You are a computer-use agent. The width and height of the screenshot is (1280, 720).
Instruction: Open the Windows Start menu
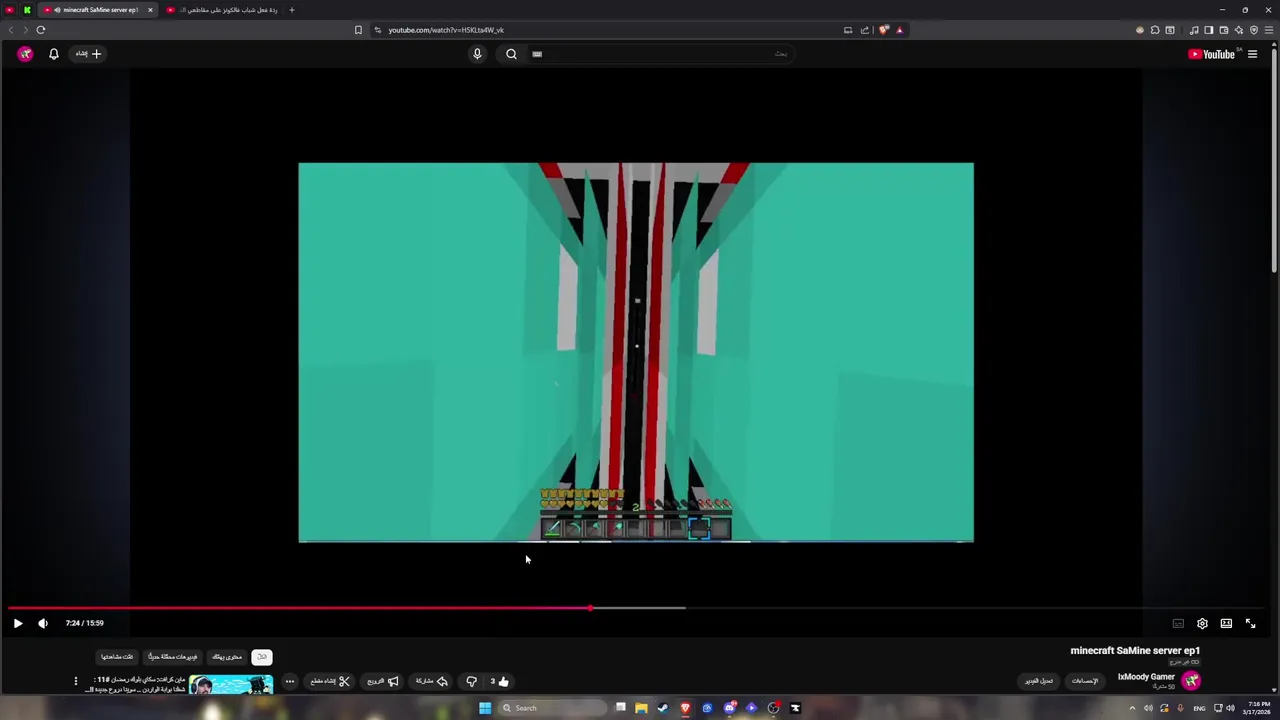click(485, 708)
